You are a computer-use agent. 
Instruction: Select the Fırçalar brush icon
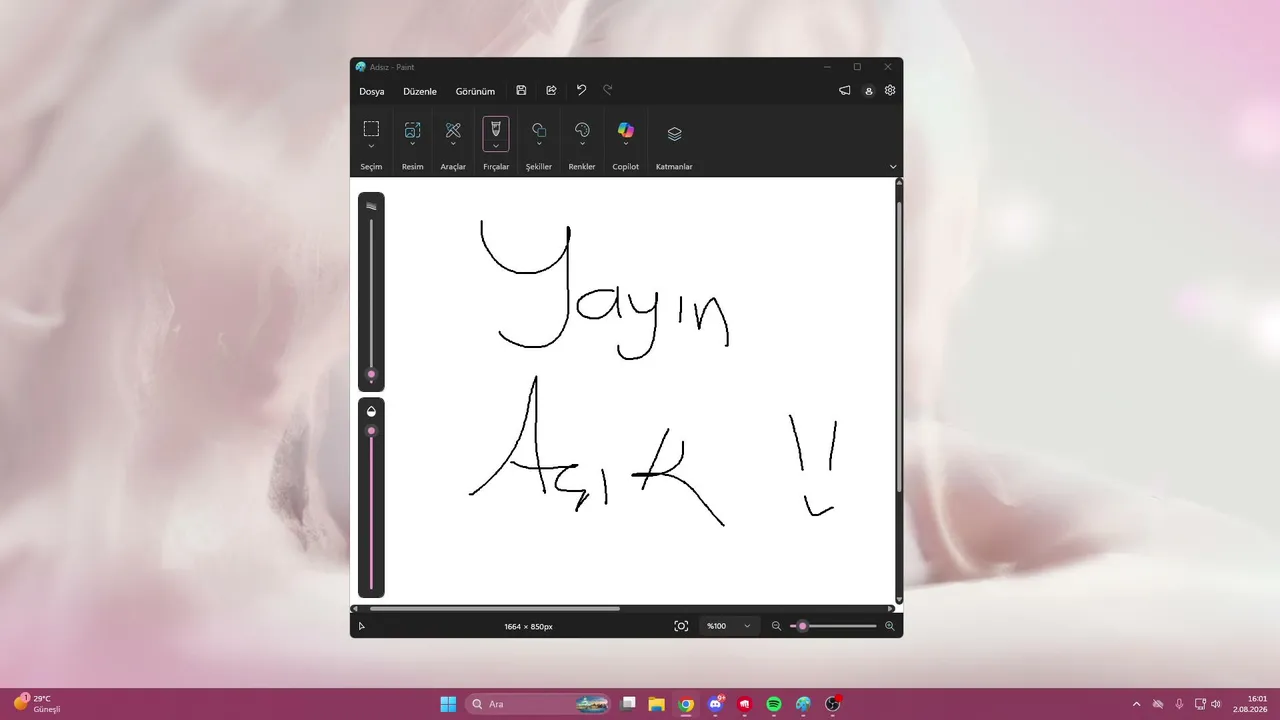(x=496, y=129)
